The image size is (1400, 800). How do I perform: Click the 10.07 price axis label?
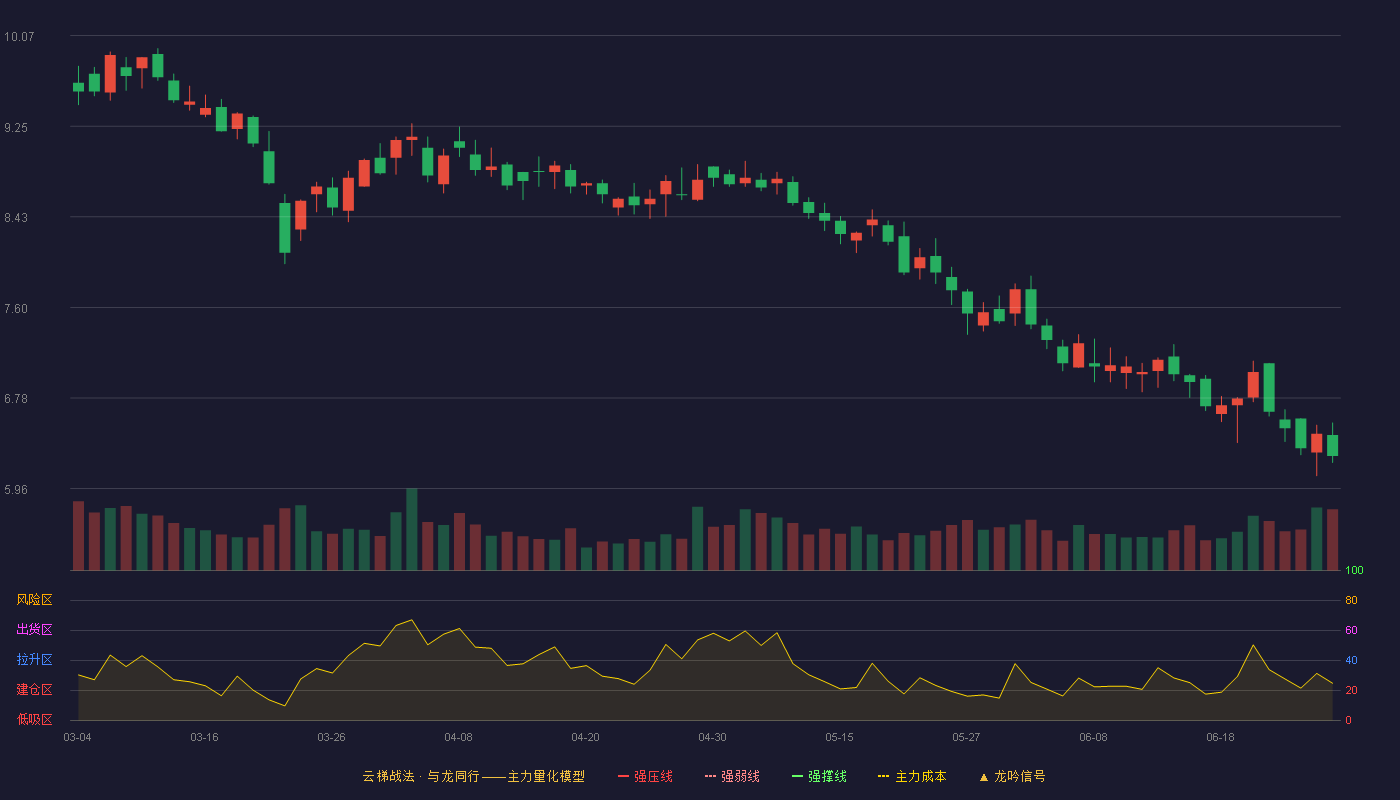coord(19,37)
